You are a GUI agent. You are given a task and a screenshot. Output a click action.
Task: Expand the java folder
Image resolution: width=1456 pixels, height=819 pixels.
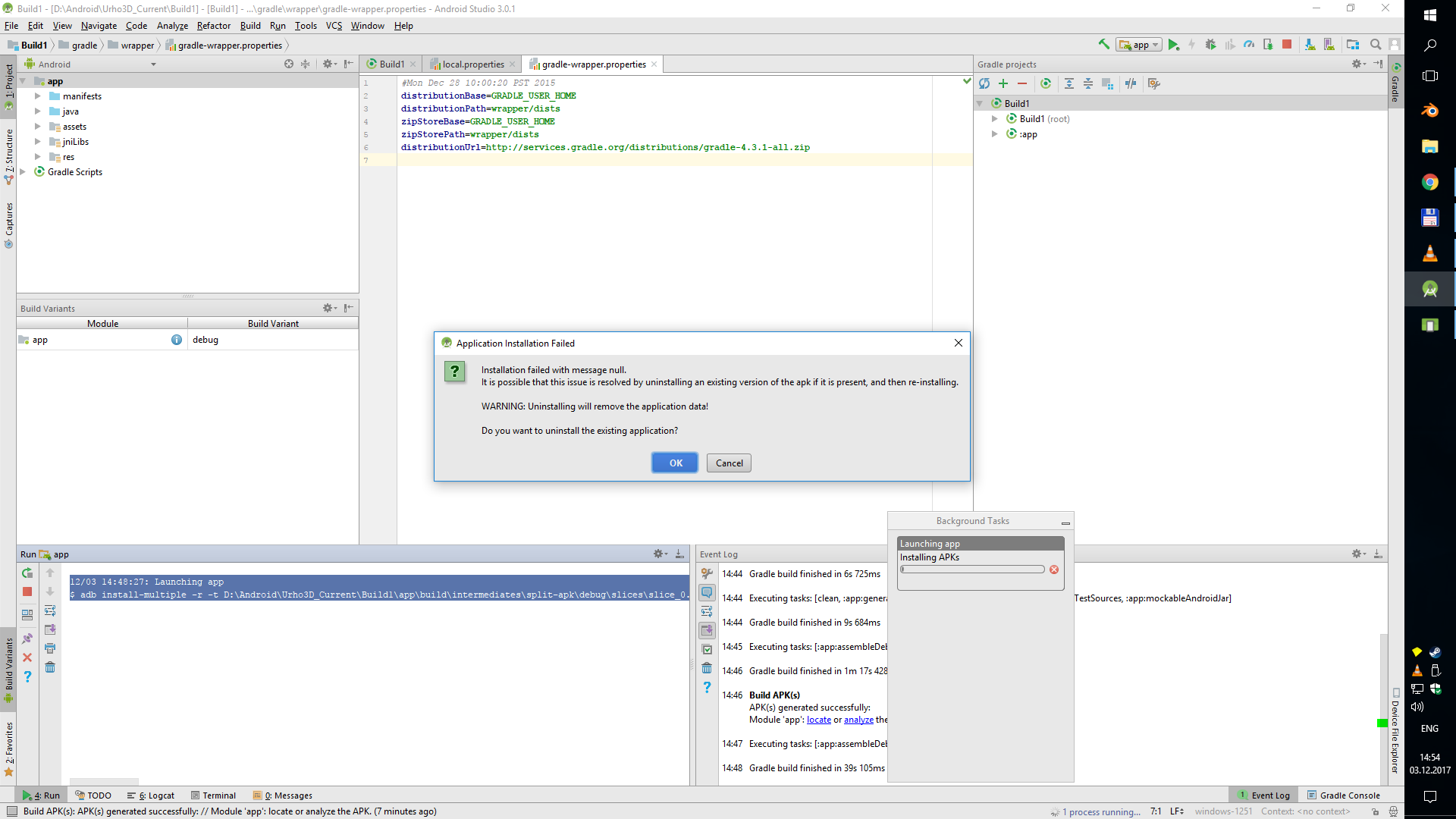pyautogui.click(x=37, y=111)
